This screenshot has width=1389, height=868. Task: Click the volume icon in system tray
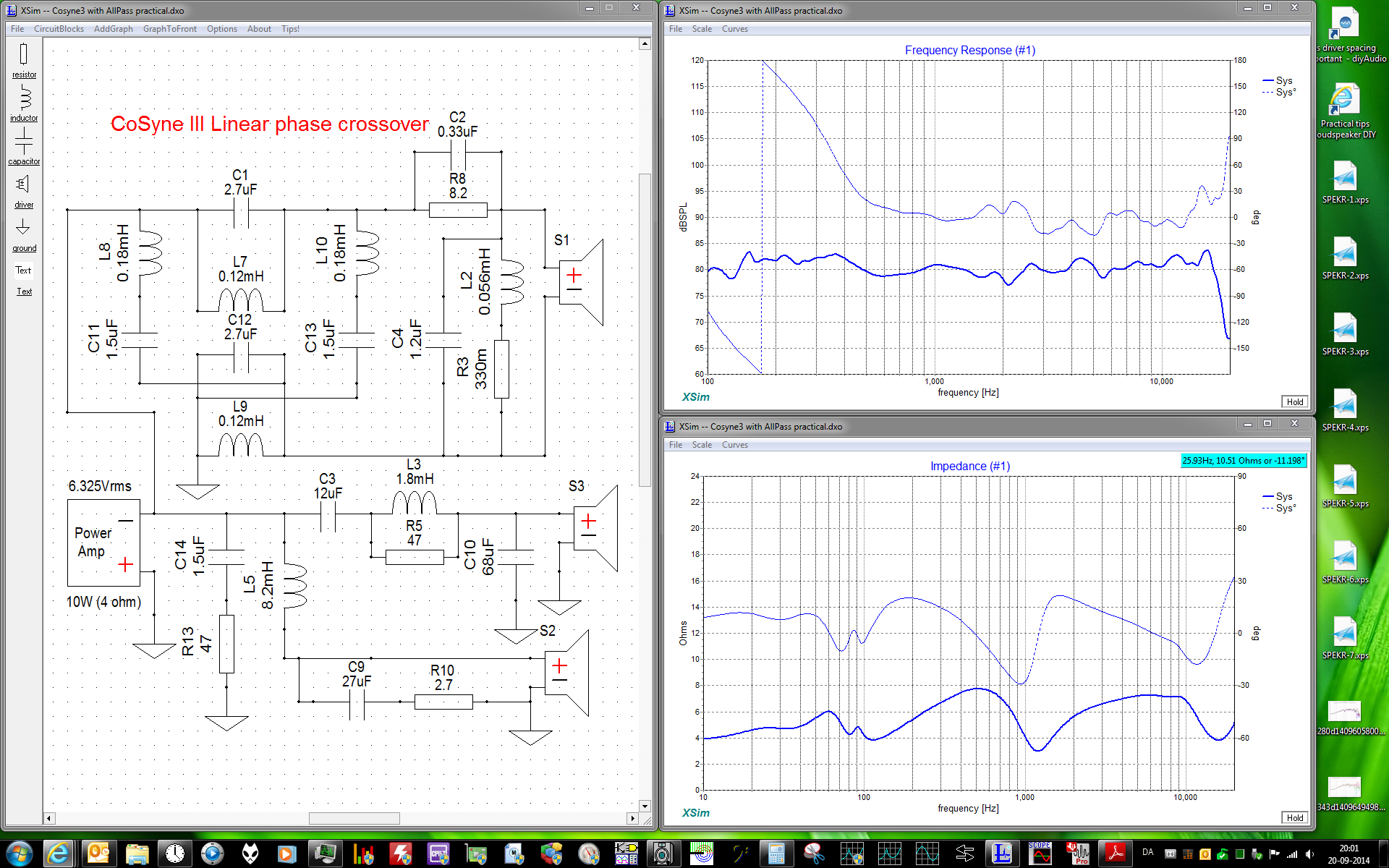coord(1309,854)
